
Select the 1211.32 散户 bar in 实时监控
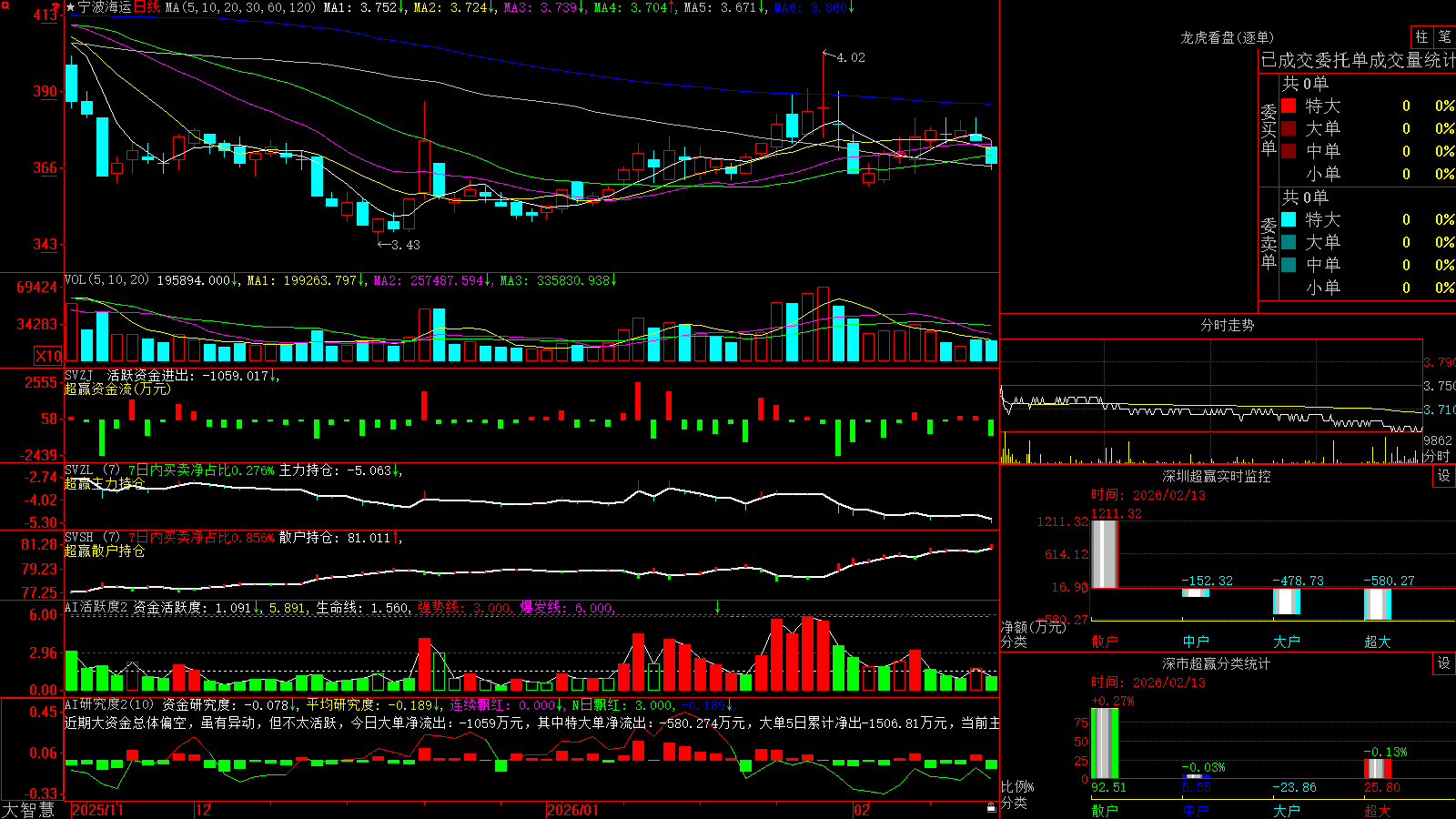[1104, 553]
